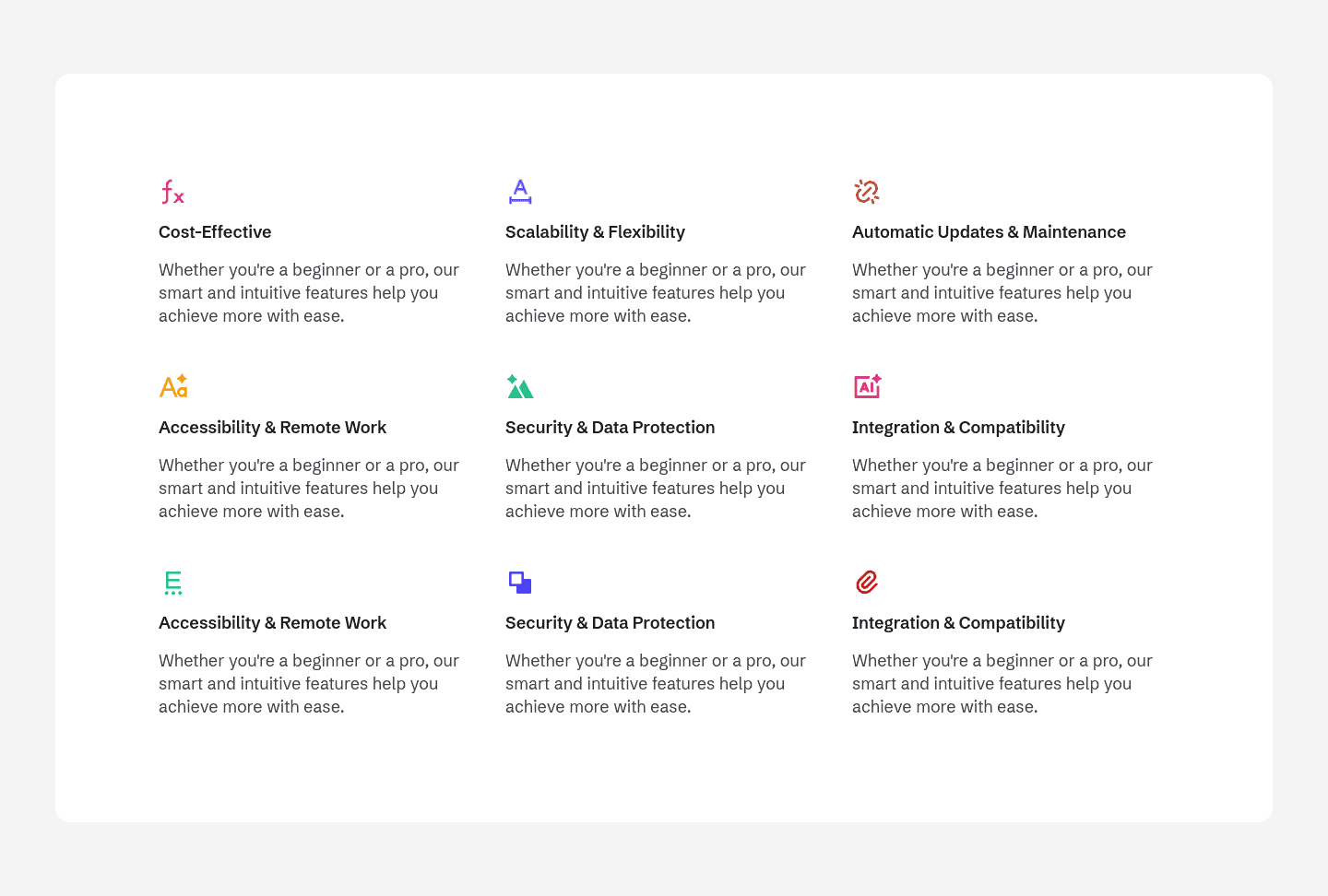
Task: Click the pink fx function icon
Action: (x=172, y=192)
